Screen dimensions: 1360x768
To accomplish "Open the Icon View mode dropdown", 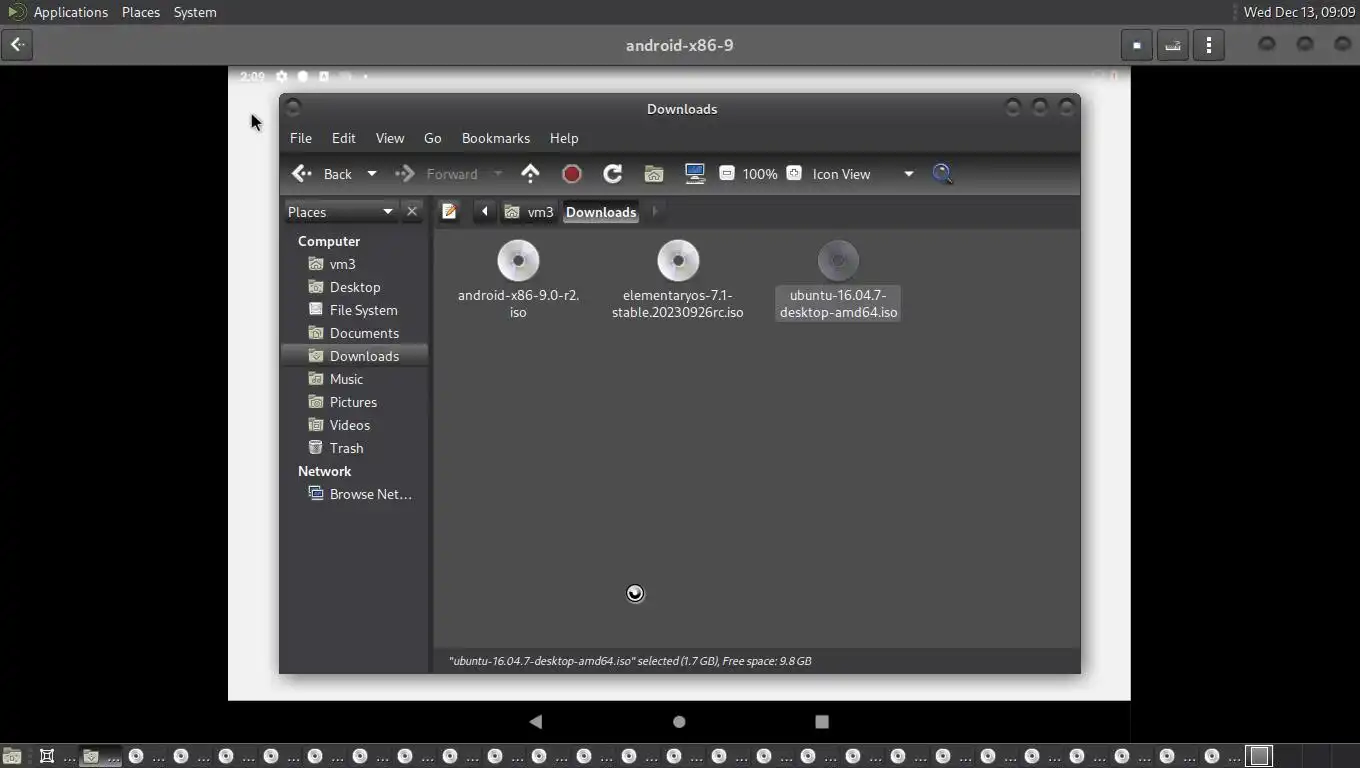I will pos(863,174).
